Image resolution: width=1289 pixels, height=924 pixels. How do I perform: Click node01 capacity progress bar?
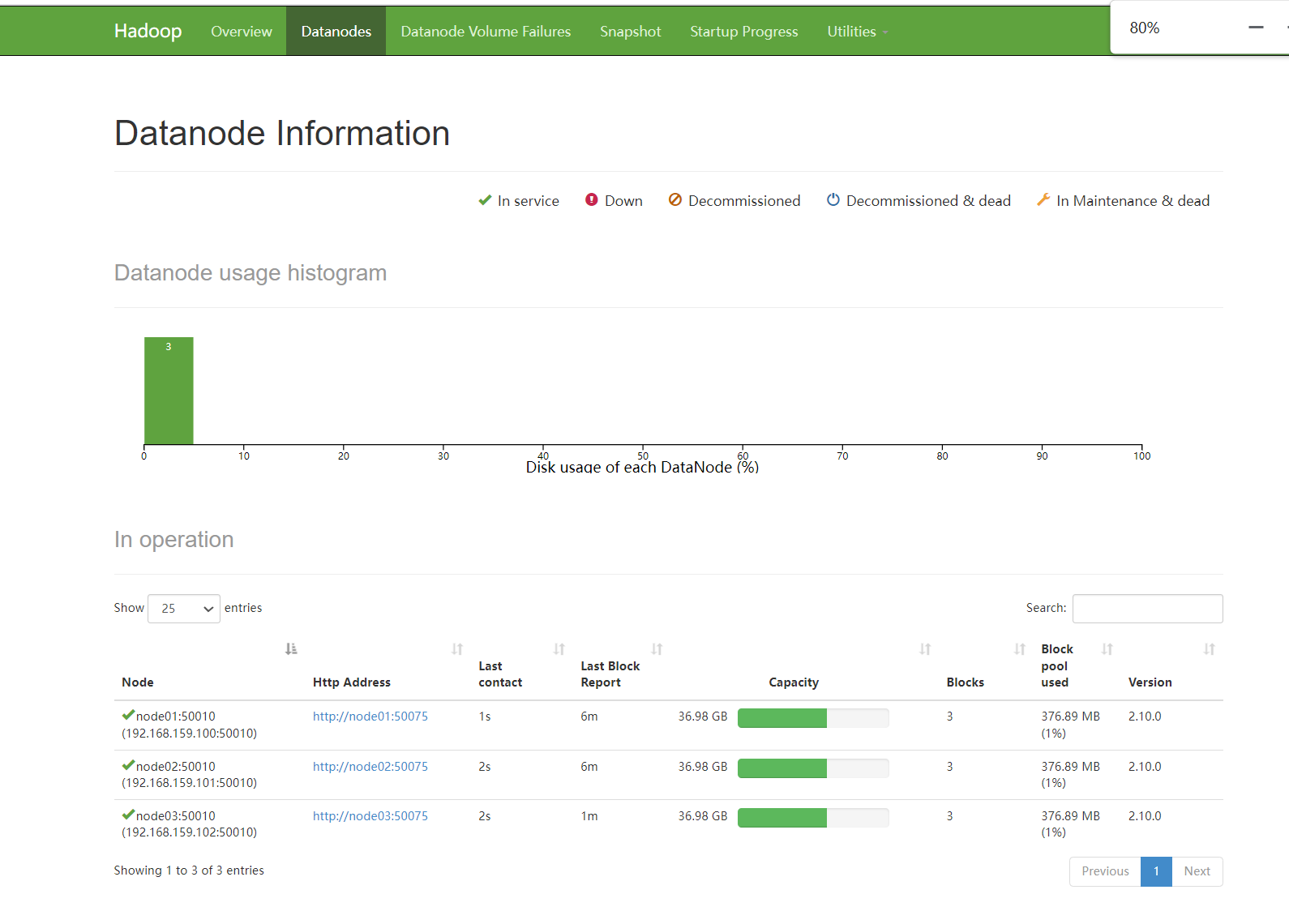click(x=813, y=718)
